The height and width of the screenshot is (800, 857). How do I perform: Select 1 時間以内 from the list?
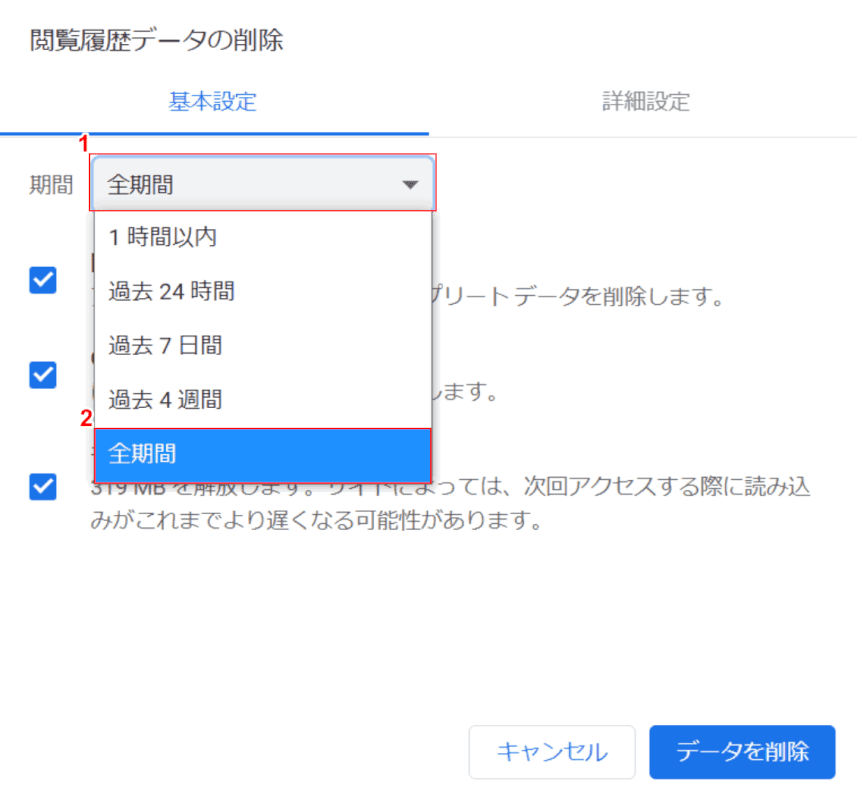click(x=263, y=238)
